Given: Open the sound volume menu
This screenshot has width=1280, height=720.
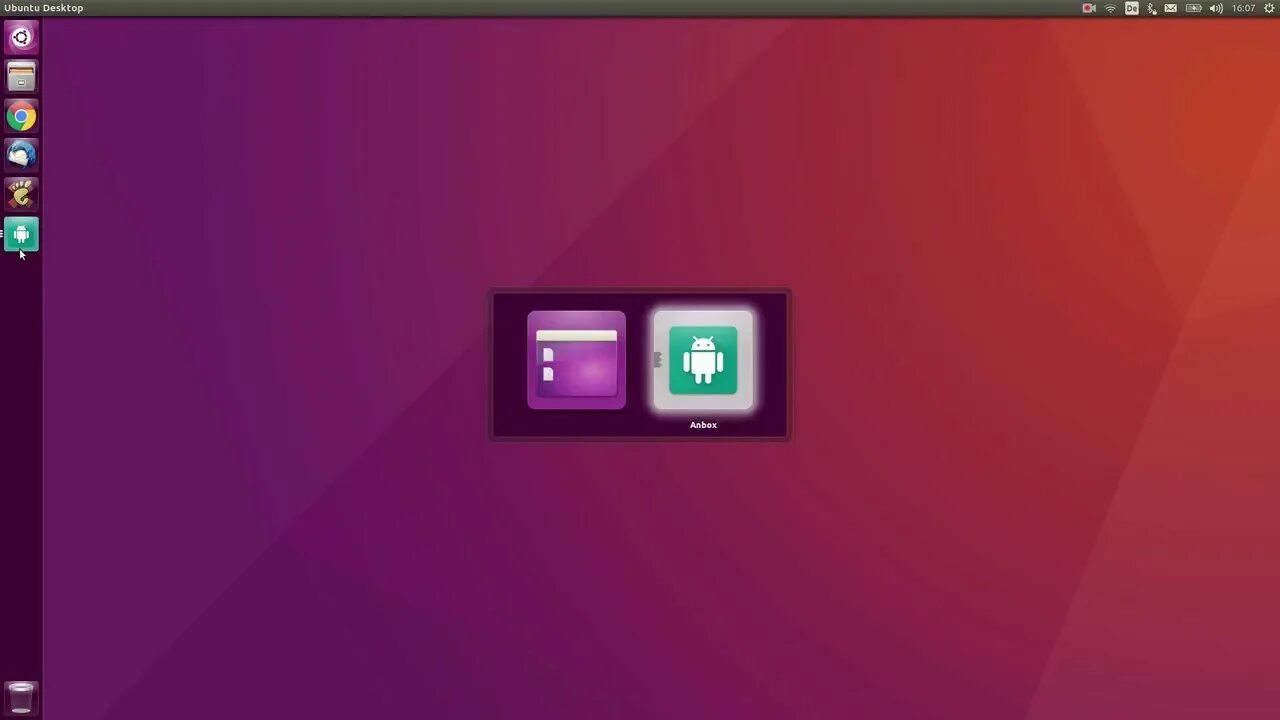Looking at the screenshot, I should [x=1216, y=8].
